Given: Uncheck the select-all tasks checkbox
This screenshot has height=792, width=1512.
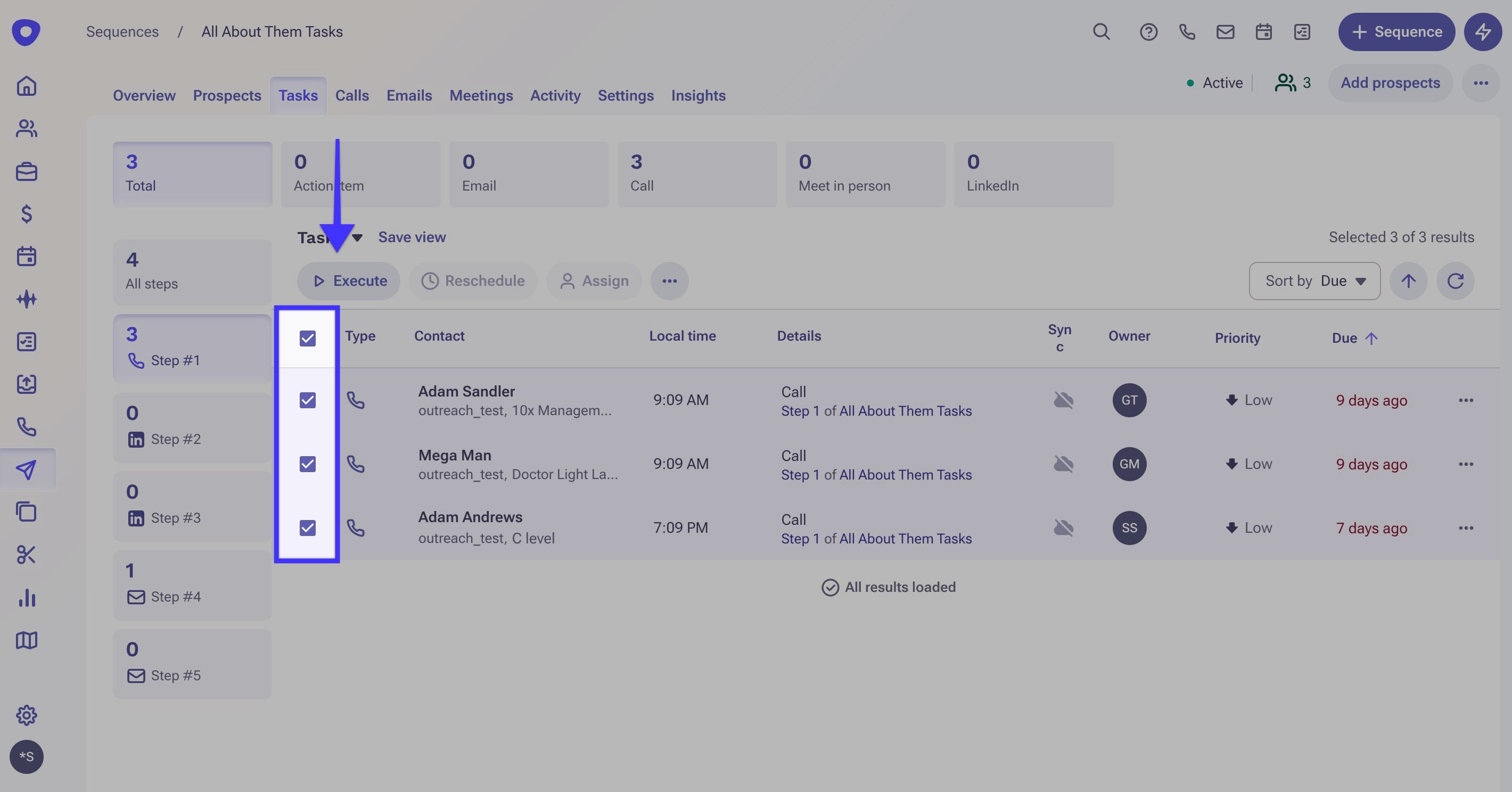Looking at the screenshot, I should pos(308,338).
